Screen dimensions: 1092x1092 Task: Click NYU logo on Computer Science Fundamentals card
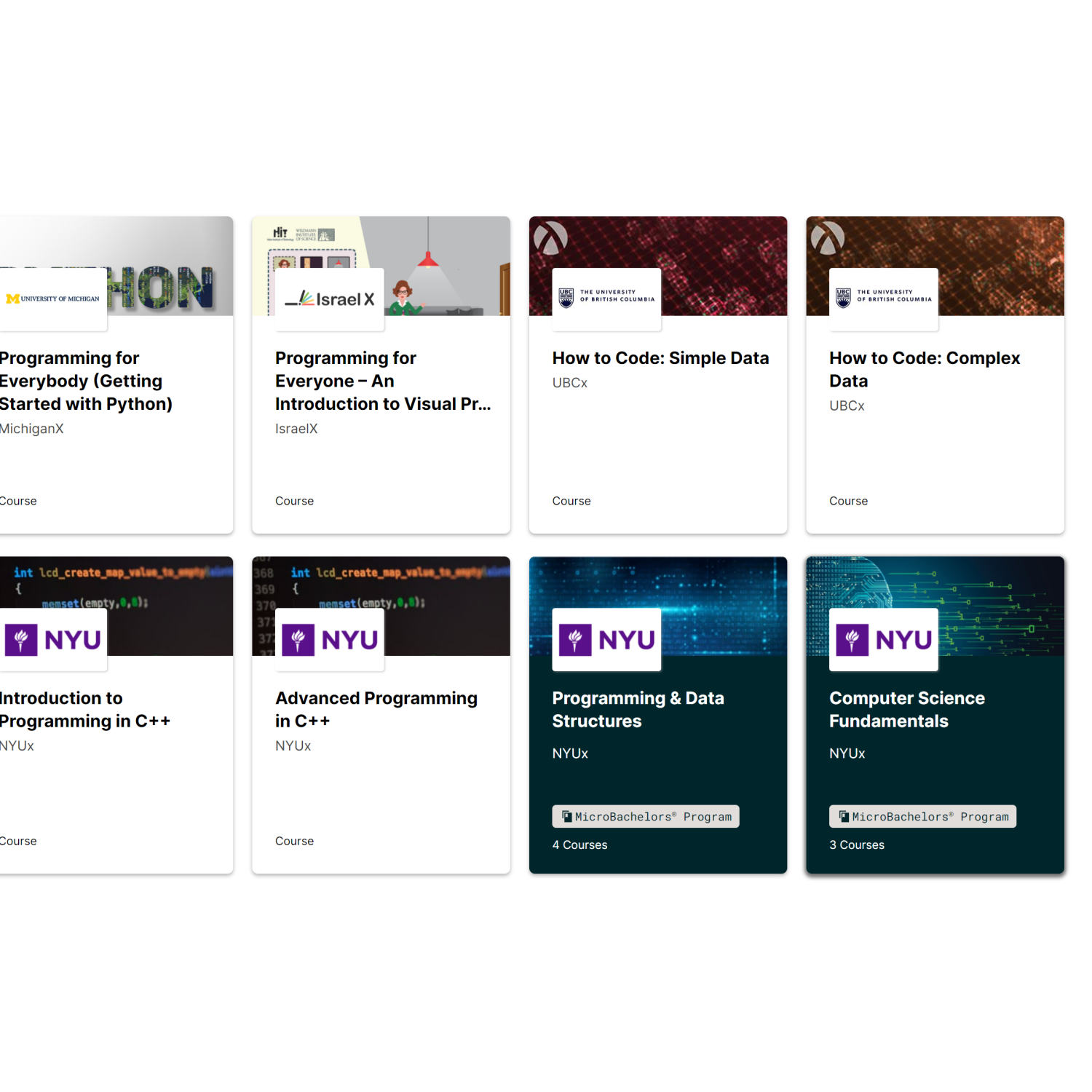click(883, 640)
